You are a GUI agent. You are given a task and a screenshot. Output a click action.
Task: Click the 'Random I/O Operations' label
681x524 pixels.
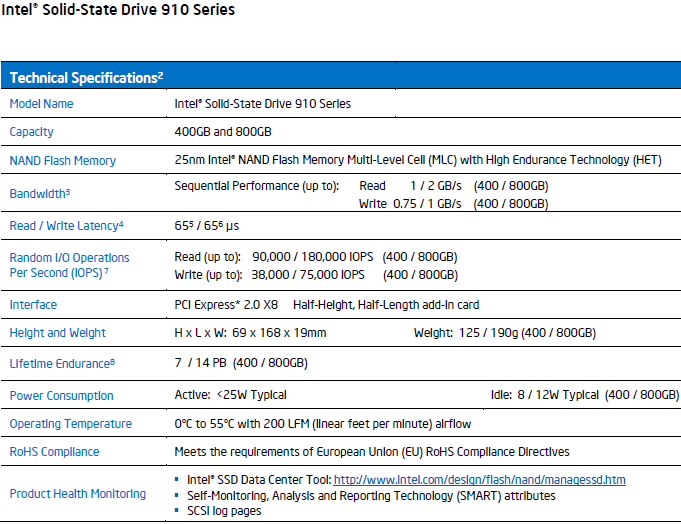pyautogui.click(x=69, y=265)
